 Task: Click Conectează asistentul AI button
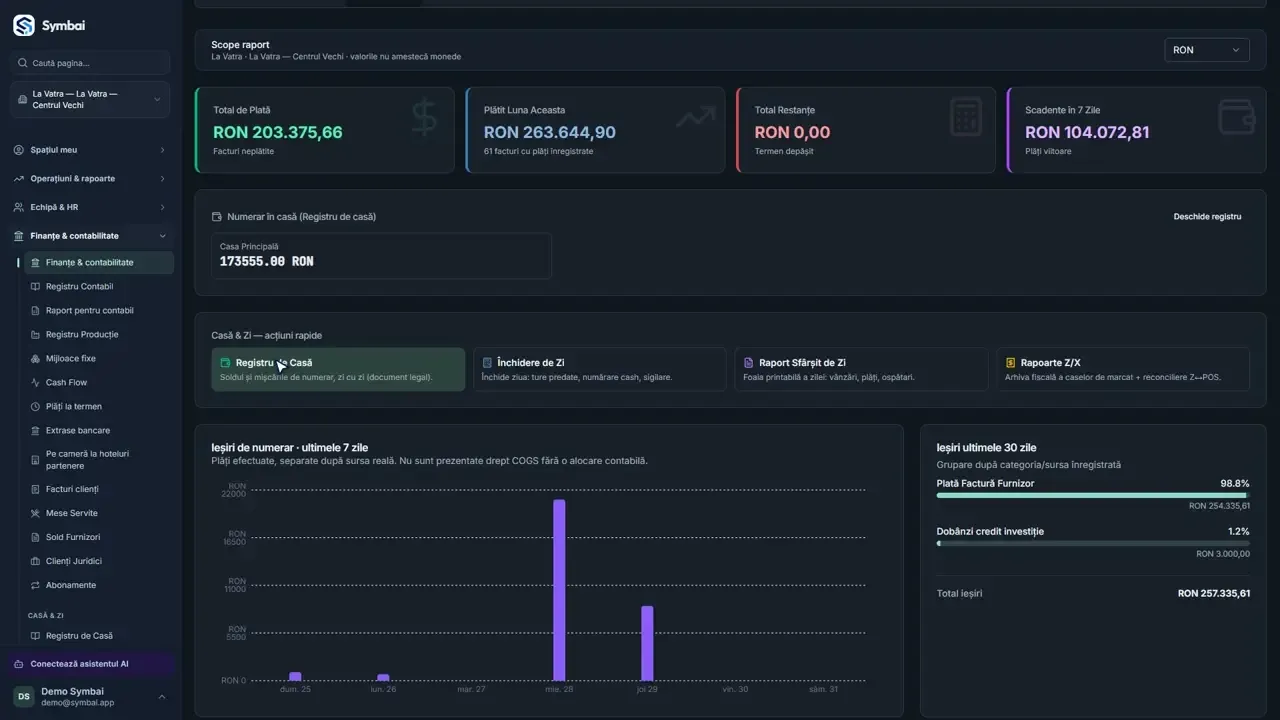pos(90,664)
